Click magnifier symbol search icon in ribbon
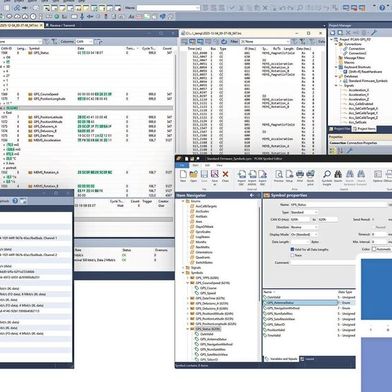The height and width of the screenshot is (392, 392). [327, 174]
